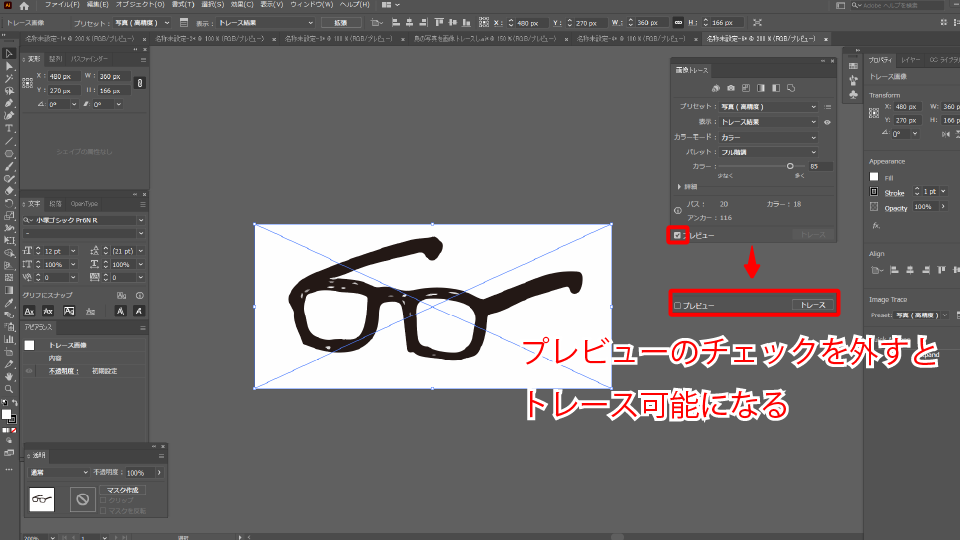Open 表示 dropdown in Image Trace panel
The image size is (960, 540).
(x=768, y=122)
